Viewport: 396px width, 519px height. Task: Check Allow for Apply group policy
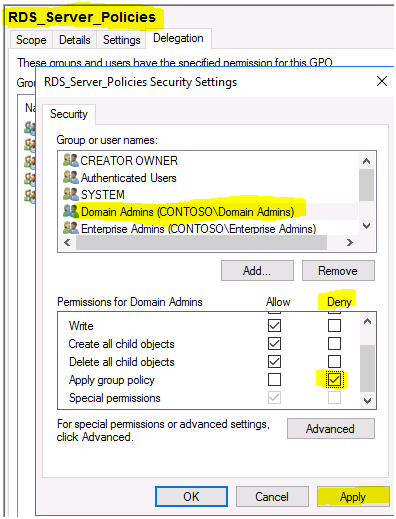click(x=274, y=379)
